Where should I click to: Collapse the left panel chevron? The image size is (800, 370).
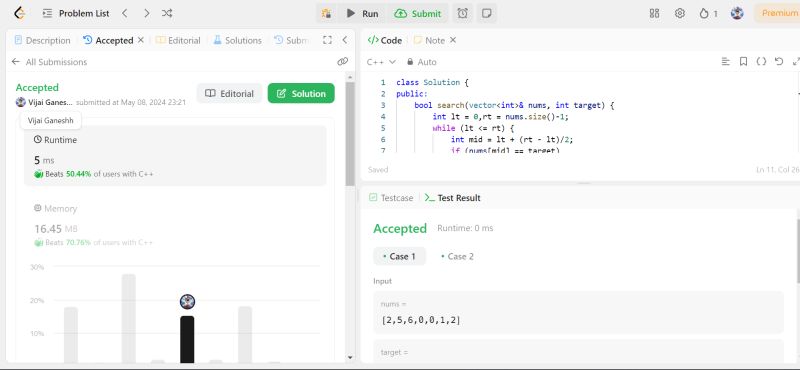click(345, 40)
